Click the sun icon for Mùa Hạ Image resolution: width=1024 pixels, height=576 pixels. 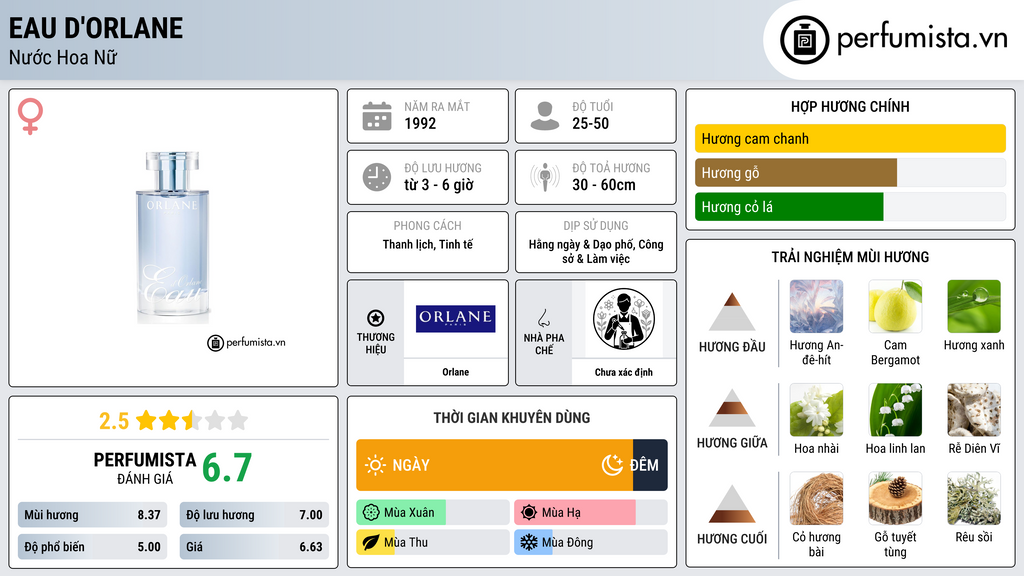click(x=529, y=513)
